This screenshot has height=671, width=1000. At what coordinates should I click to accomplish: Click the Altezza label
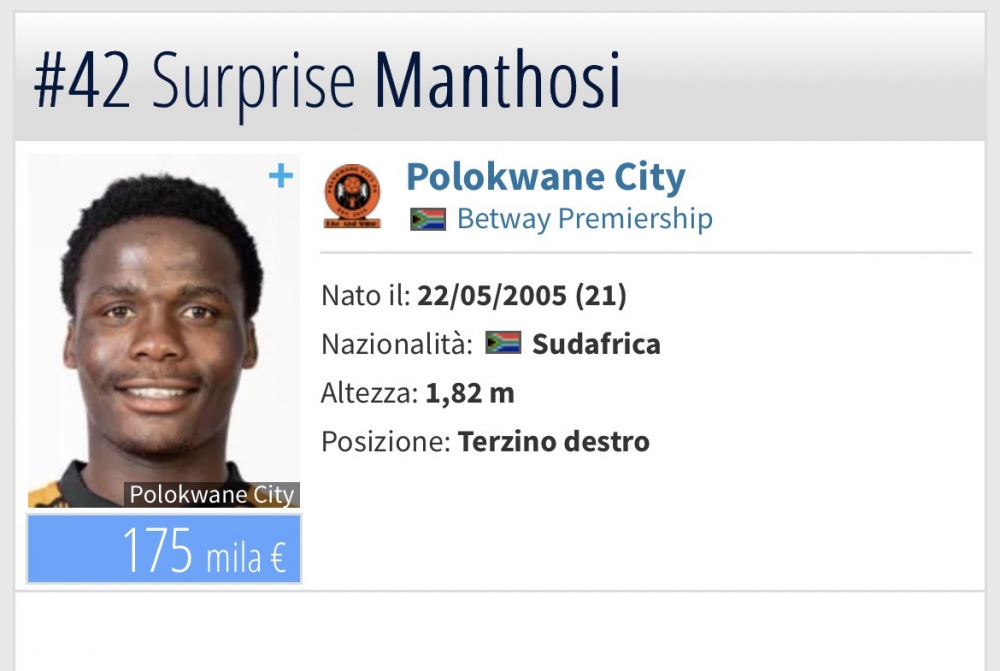click(369, 393)
